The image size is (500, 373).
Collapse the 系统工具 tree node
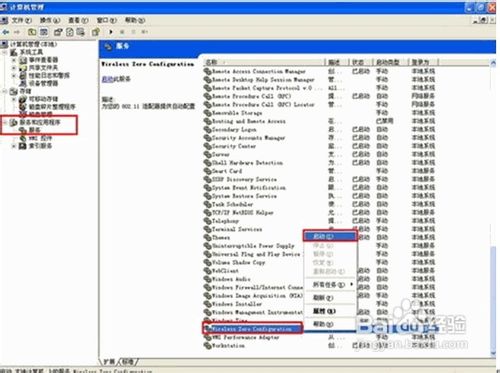pyautogui.click(x=5, y=52)
